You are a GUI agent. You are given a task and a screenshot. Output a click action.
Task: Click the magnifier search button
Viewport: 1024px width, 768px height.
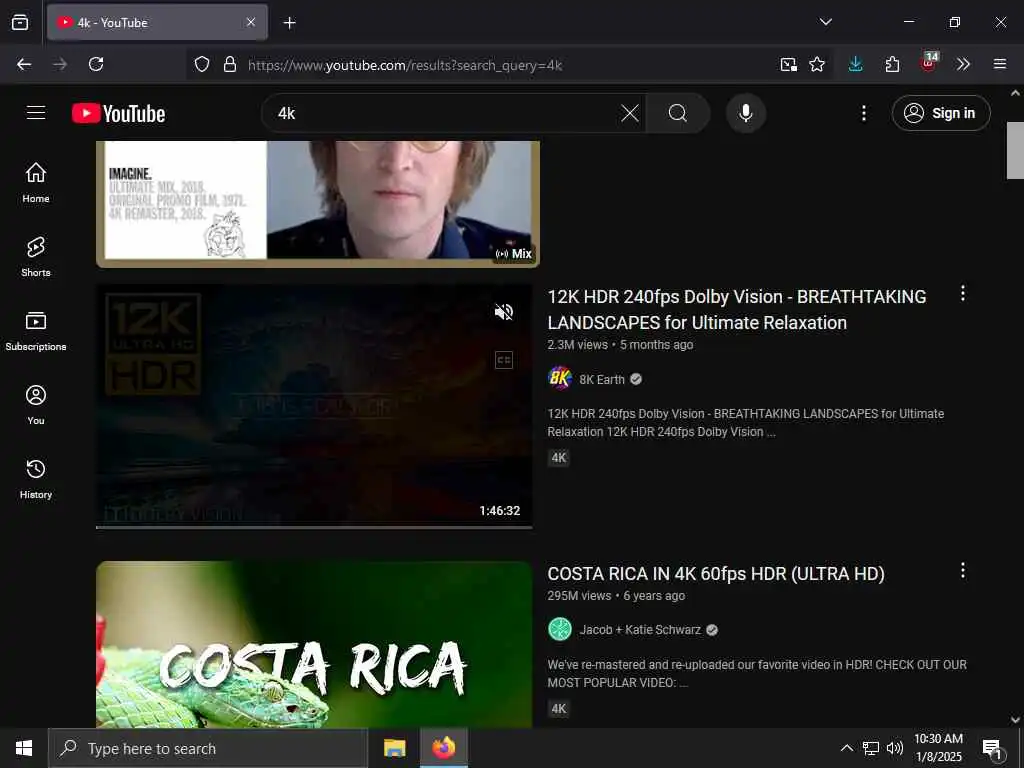pyautogui.click(x=678, y=113)
